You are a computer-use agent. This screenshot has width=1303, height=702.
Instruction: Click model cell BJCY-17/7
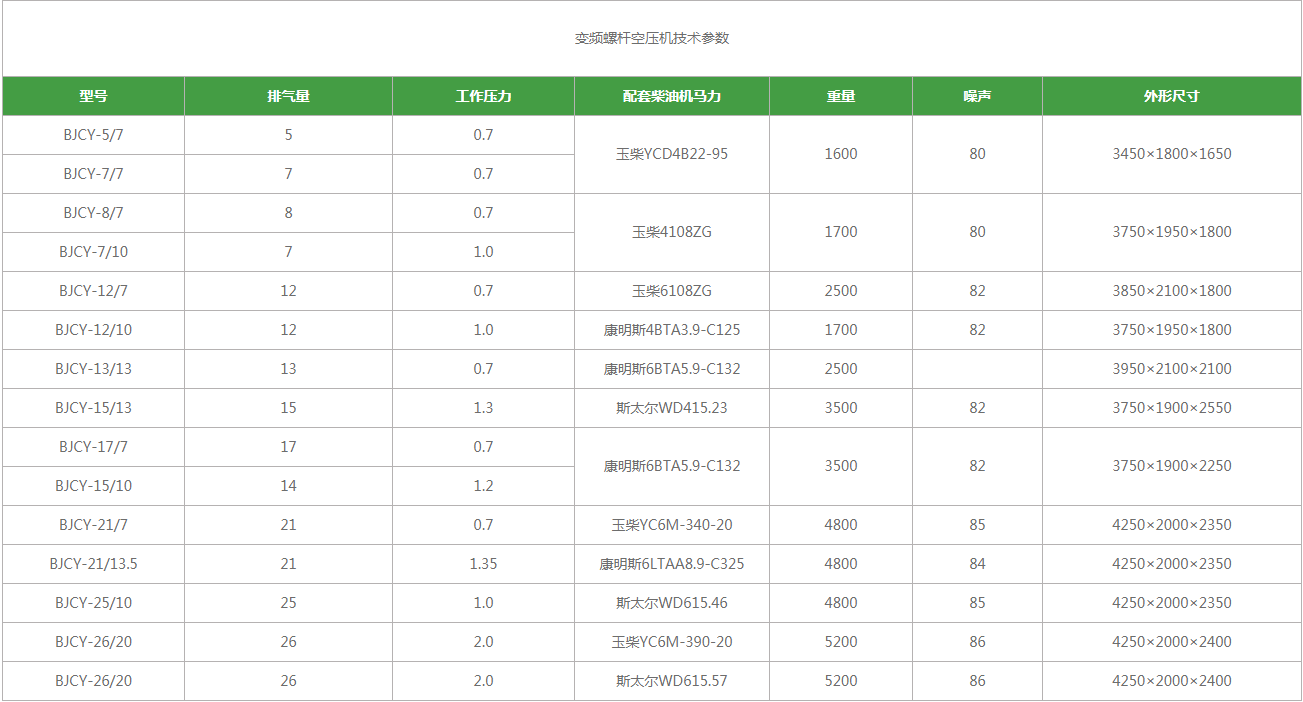point(93,447)
